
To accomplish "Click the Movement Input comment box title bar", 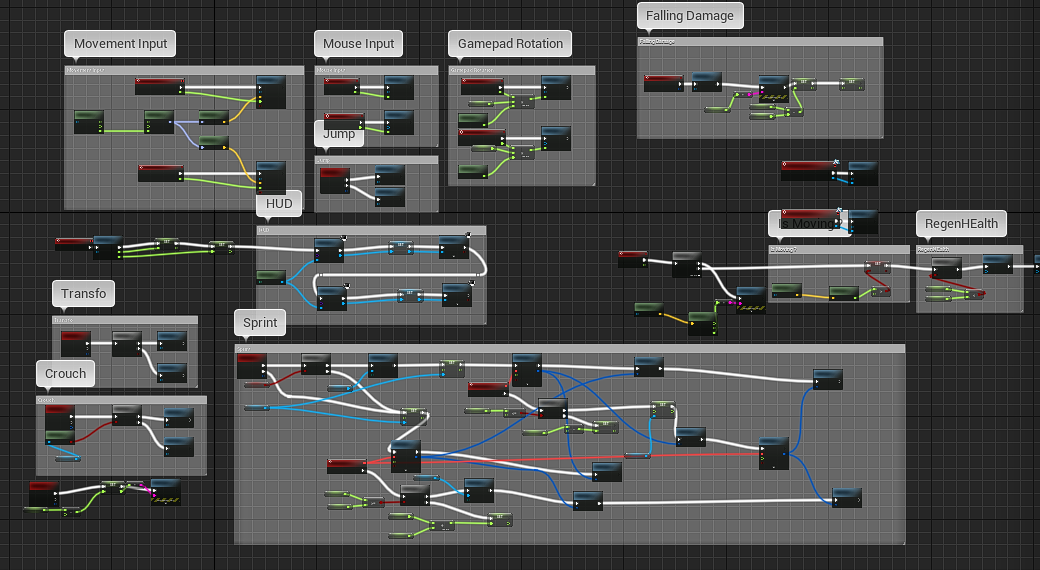I will click(x=184, y=71).
